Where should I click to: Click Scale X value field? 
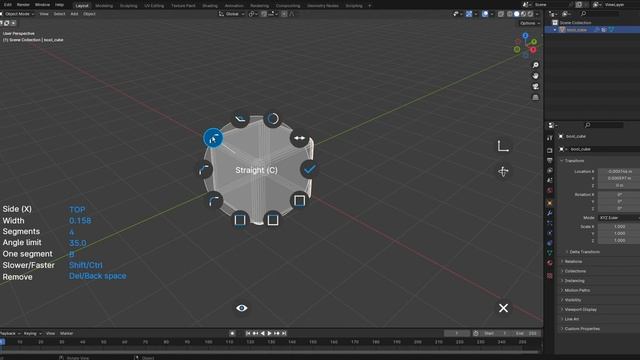point(619,227)
